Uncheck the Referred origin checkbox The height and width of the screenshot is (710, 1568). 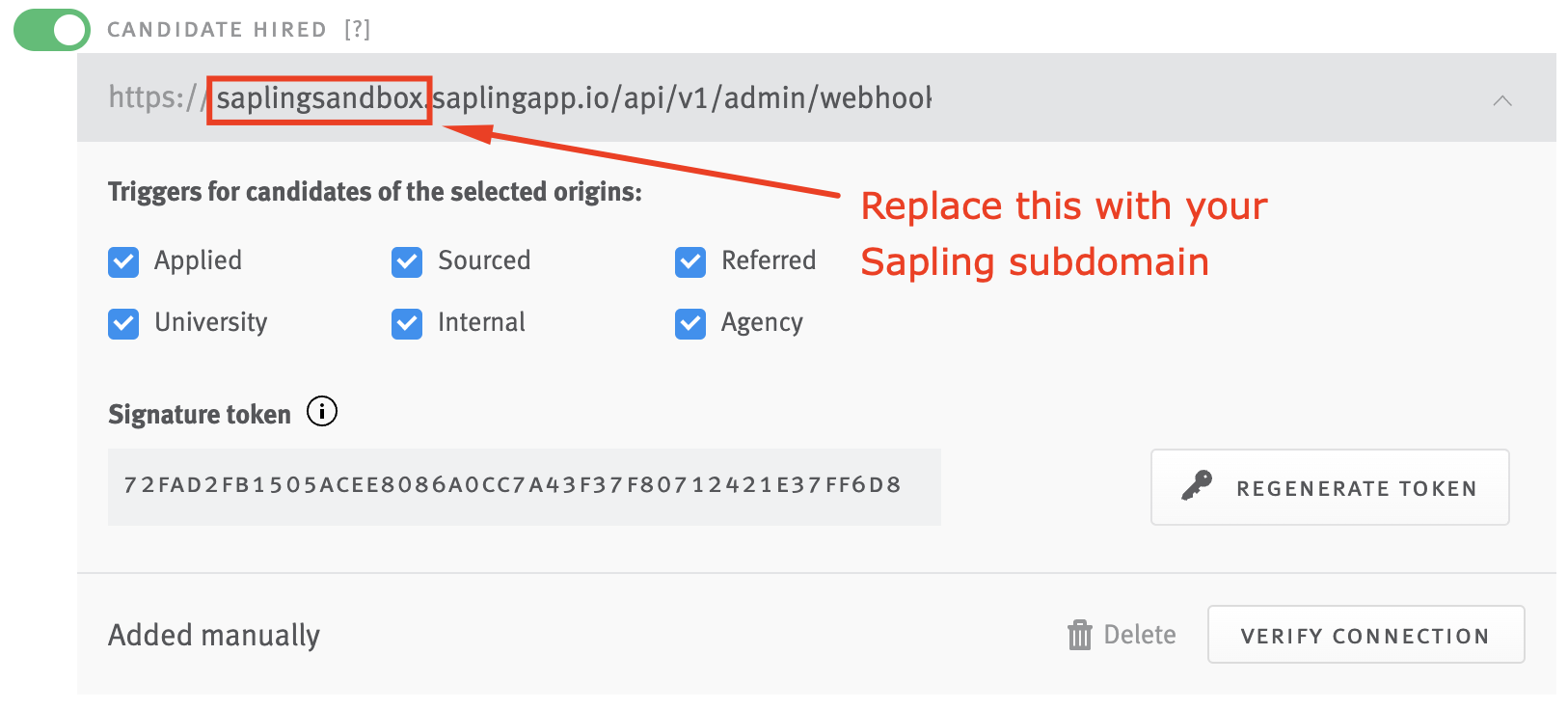[690, 261]
